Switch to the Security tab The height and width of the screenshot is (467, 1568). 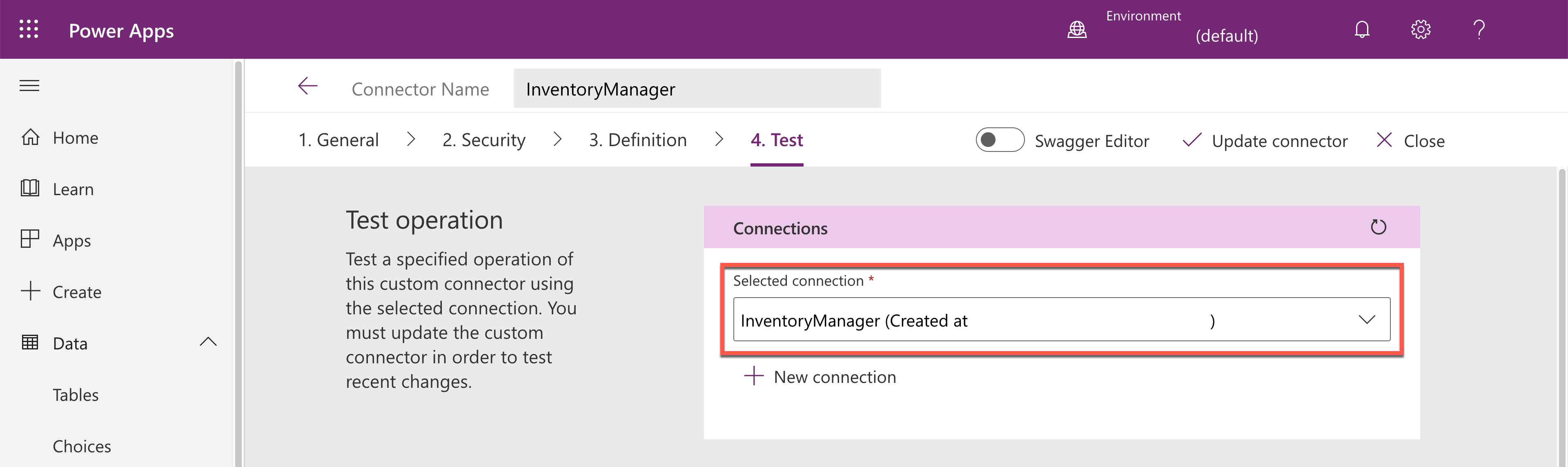(x=484, y=140)
